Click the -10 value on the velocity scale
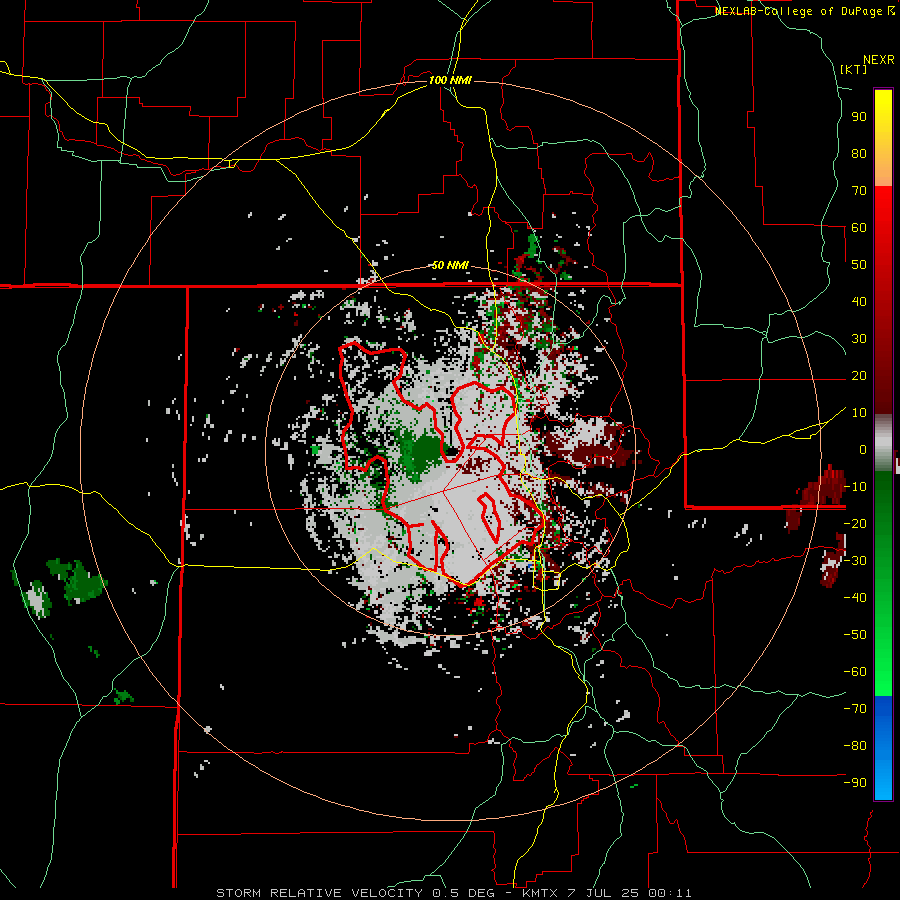 (x=855, y=487)
